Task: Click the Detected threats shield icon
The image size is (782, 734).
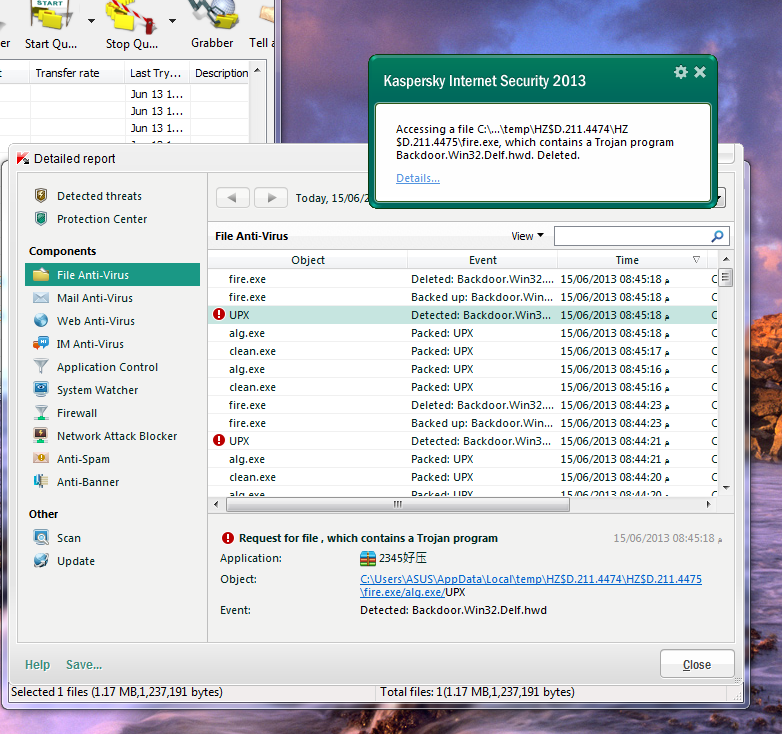Action: coord(41,195)
